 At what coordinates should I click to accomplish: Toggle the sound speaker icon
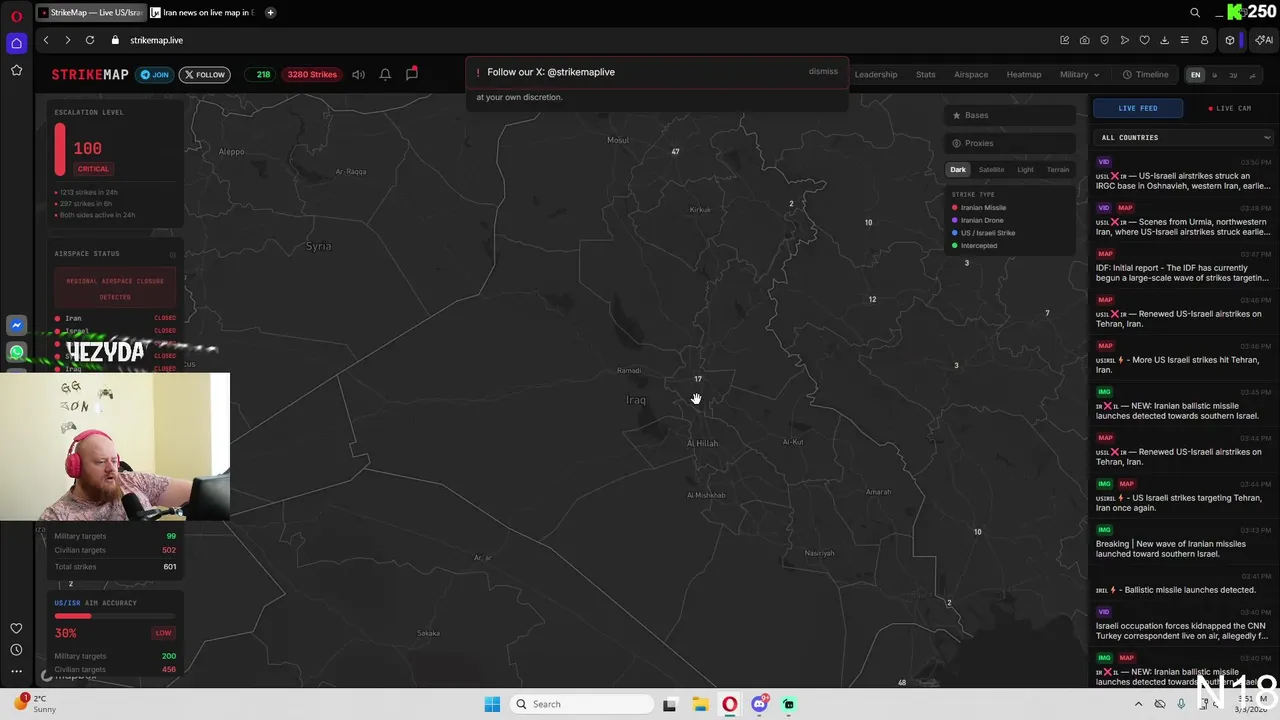pyautogui.click(x=358, y=74)
